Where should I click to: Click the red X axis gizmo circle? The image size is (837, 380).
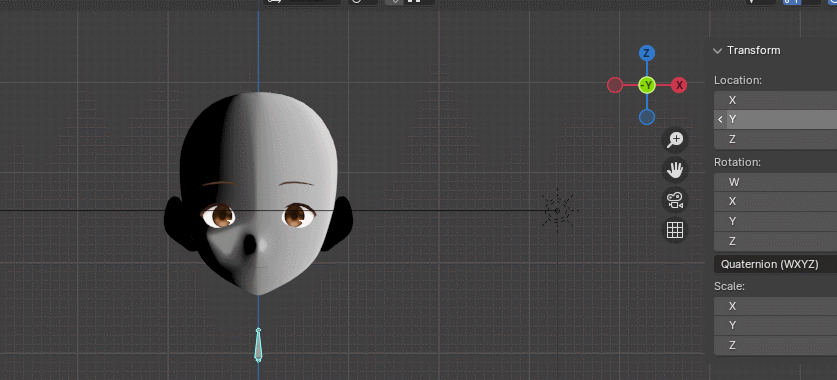coord(678,85)
